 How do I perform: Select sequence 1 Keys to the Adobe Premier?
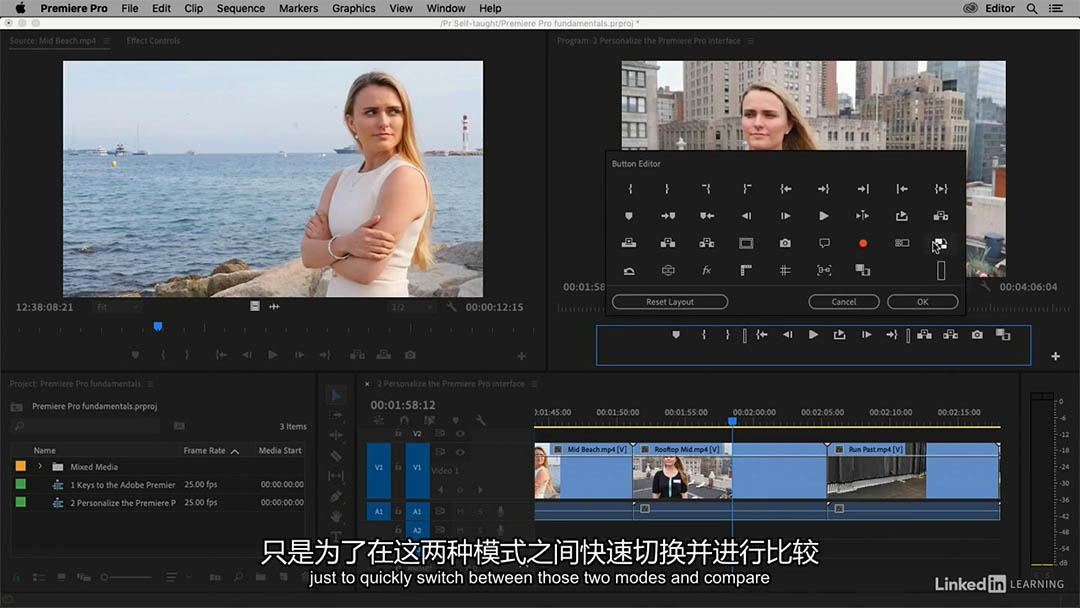[x=123, y=485]
